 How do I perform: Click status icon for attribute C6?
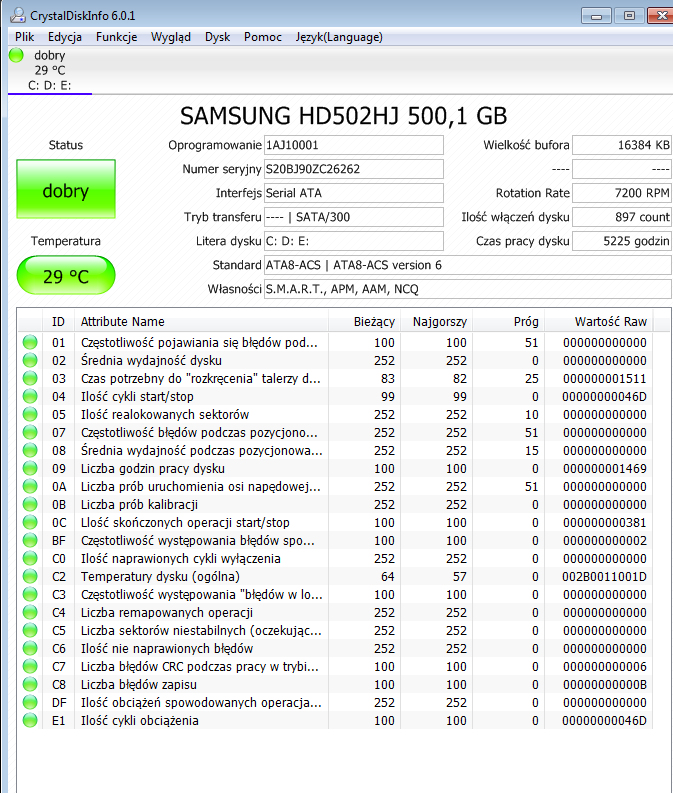pyautogui.click(x=30, y=648)
